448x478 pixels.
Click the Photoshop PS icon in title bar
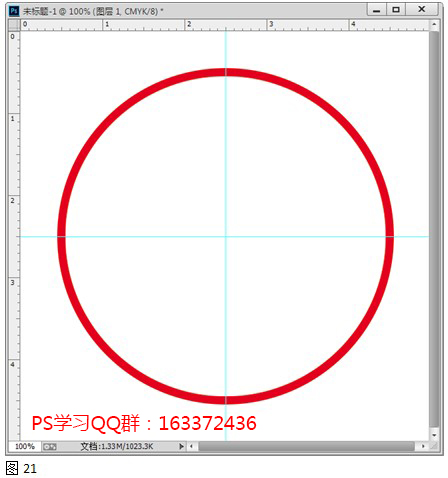click(14, 11)
